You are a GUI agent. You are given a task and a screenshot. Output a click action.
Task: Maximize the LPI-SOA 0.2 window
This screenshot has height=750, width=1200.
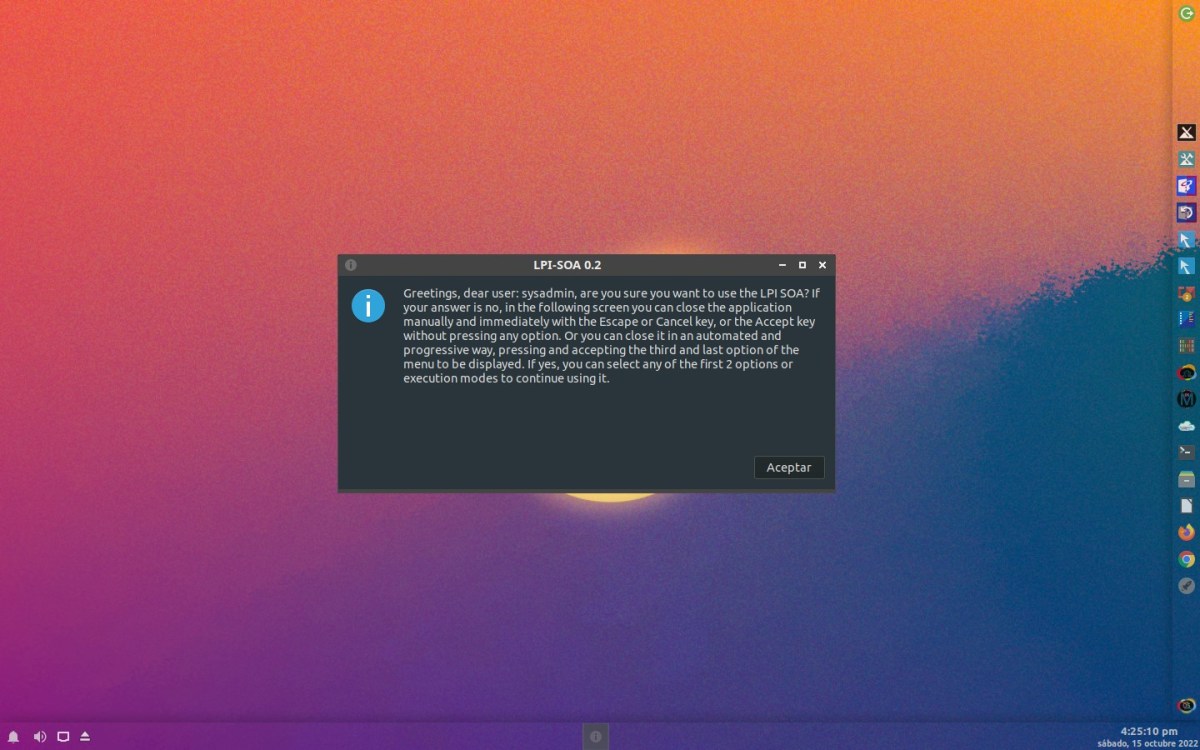tap(802, 265)
